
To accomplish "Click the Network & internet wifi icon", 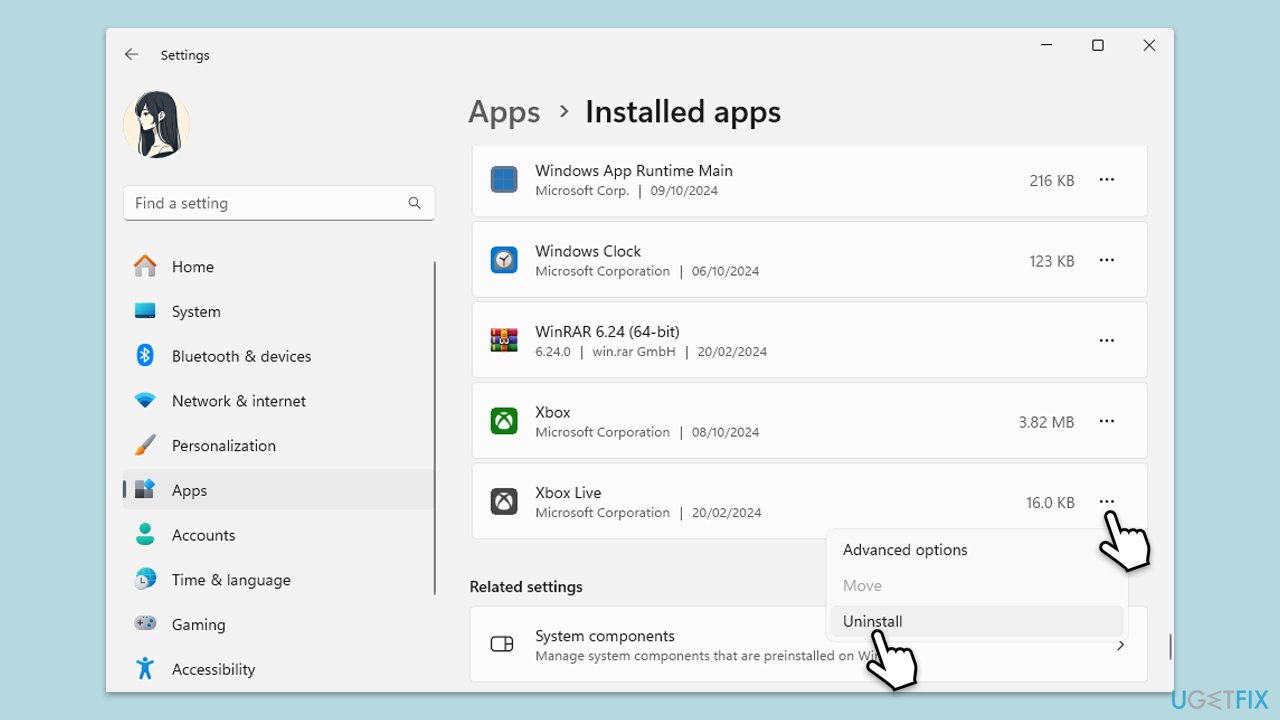I will [x=145, y=401].
